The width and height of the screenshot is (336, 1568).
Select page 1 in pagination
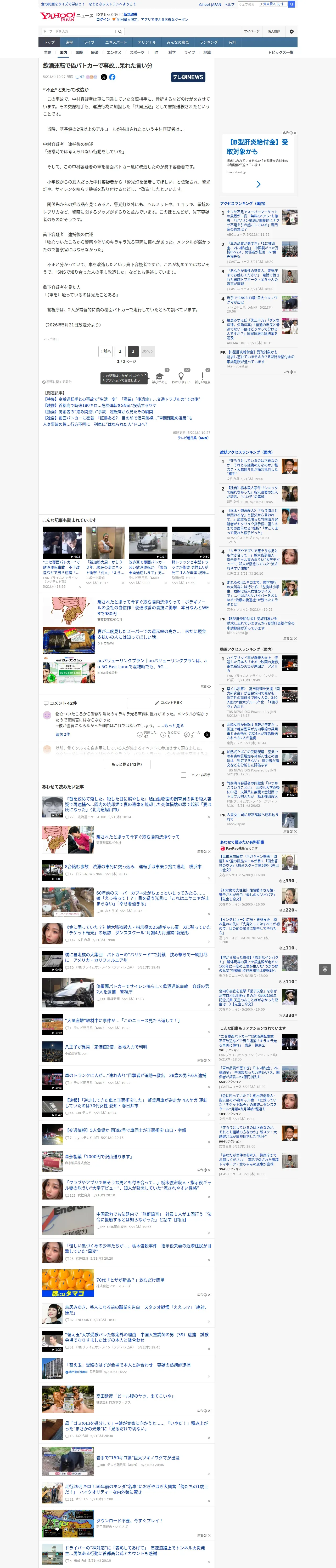120,351
